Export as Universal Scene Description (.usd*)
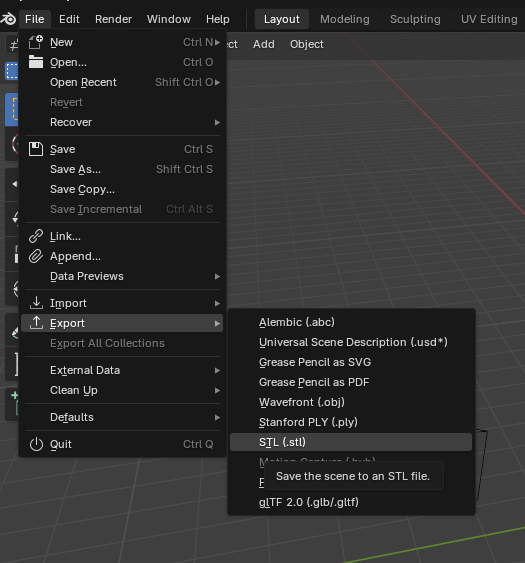 coord(351,342)
